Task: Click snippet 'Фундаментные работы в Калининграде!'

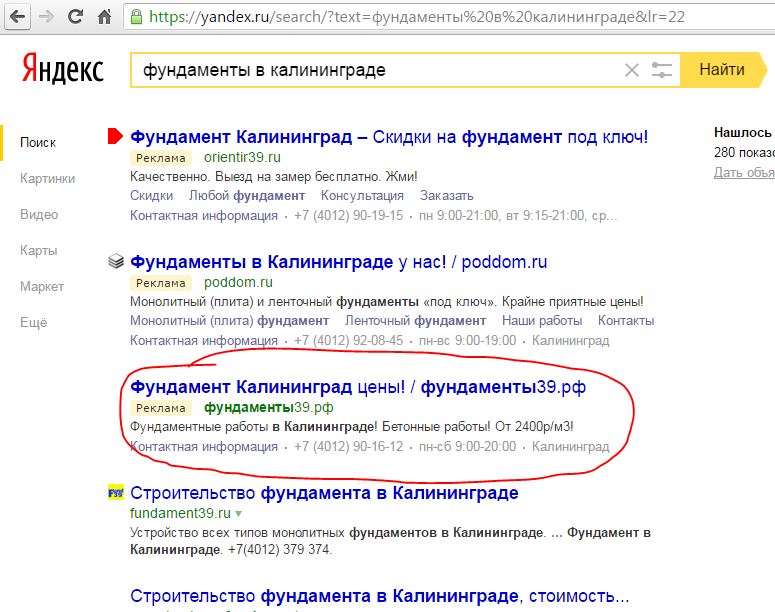Action: pos(254,427)
